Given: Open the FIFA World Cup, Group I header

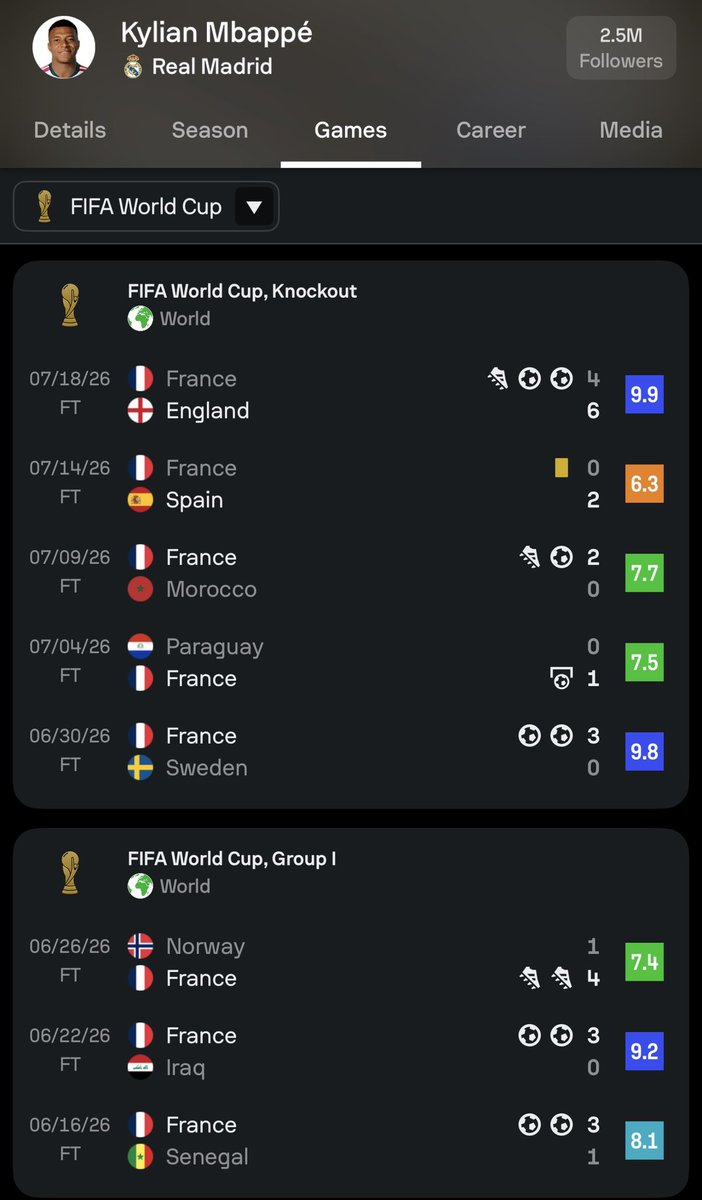Looking at the screenshot, I should click(232, 858).
